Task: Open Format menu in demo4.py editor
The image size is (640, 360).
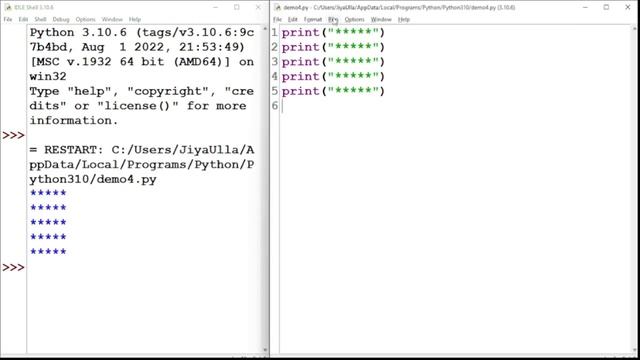Action: coord(313,19)
